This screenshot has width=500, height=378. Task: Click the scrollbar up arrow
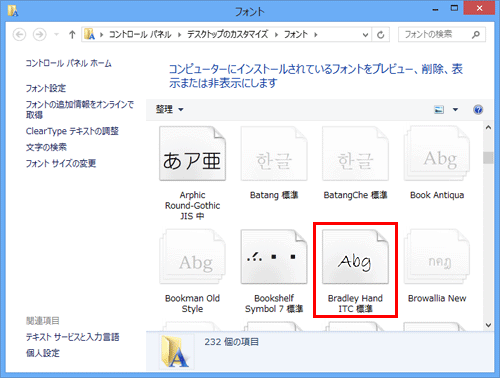tap(488, 127)
